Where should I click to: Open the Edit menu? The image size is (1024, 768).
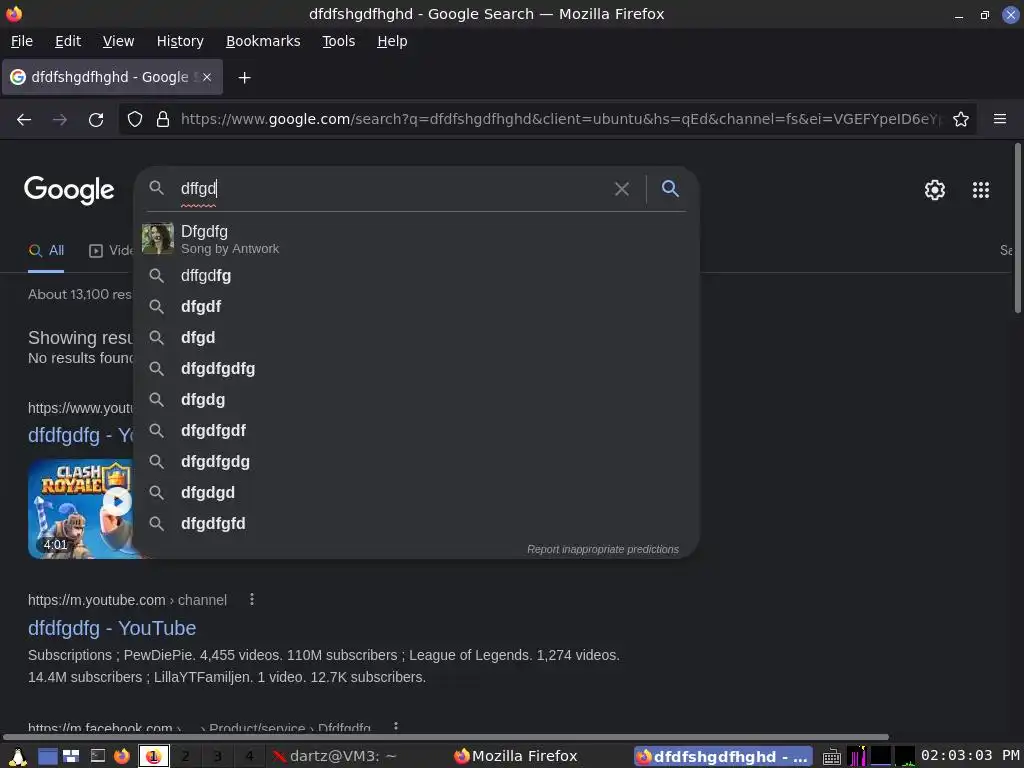click(68, 41)
